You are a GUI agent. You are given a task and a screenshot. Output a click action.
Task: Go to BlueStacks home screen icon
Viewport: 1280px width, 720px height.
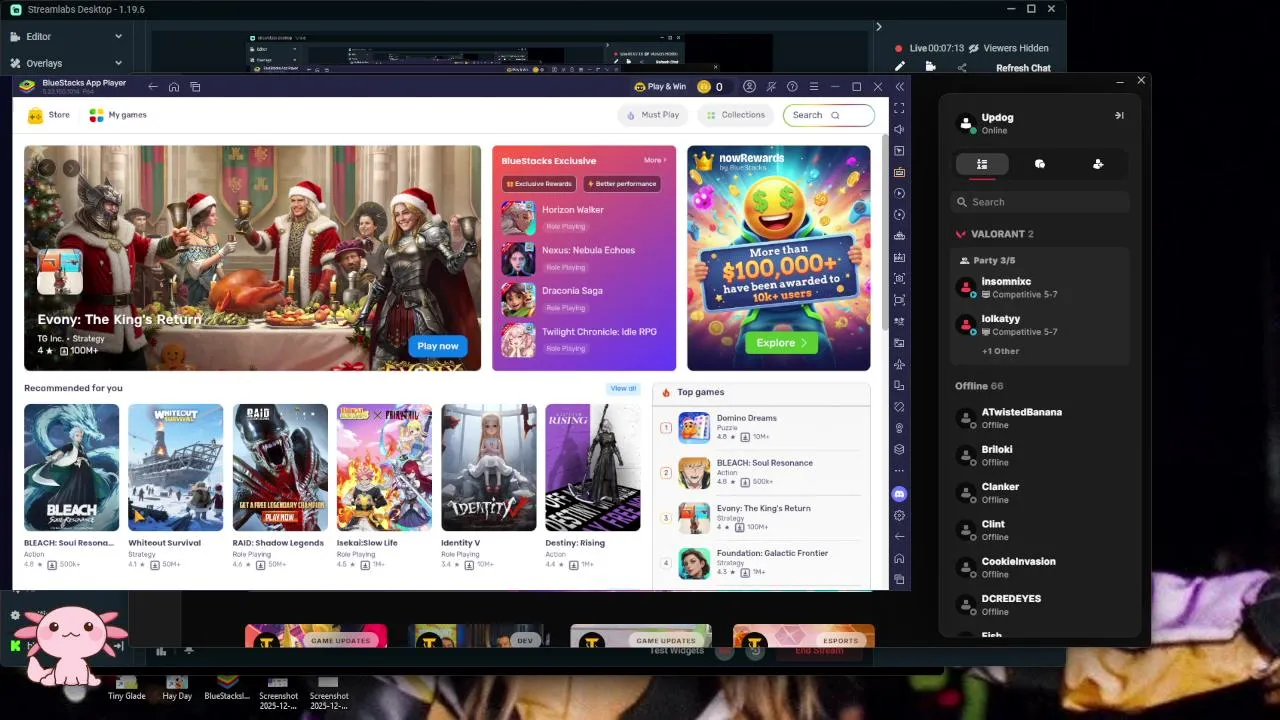point(174,87)
